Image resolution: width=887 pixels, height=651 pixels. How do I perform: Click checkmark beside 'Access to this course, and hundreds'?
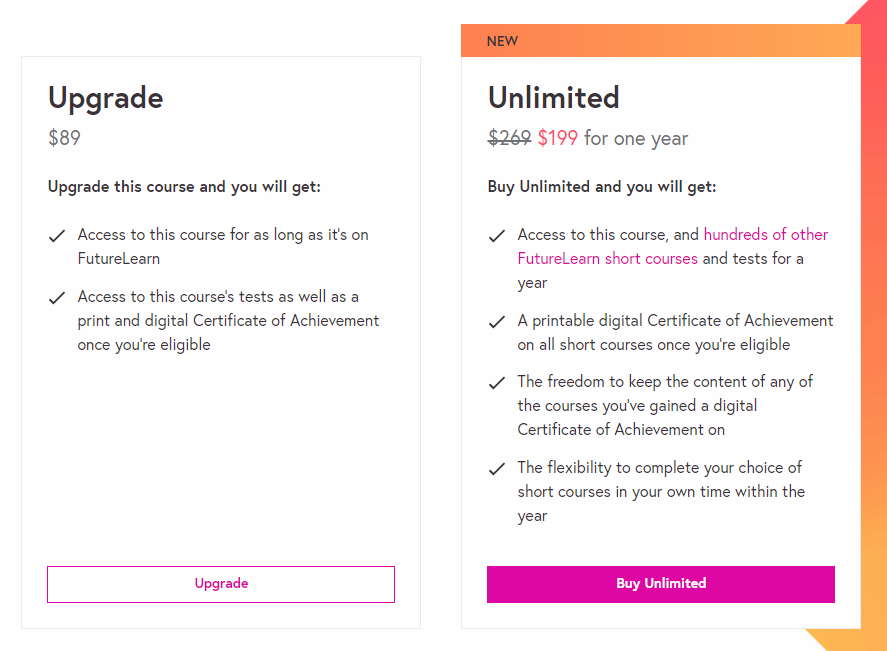(x=496, y=236)
